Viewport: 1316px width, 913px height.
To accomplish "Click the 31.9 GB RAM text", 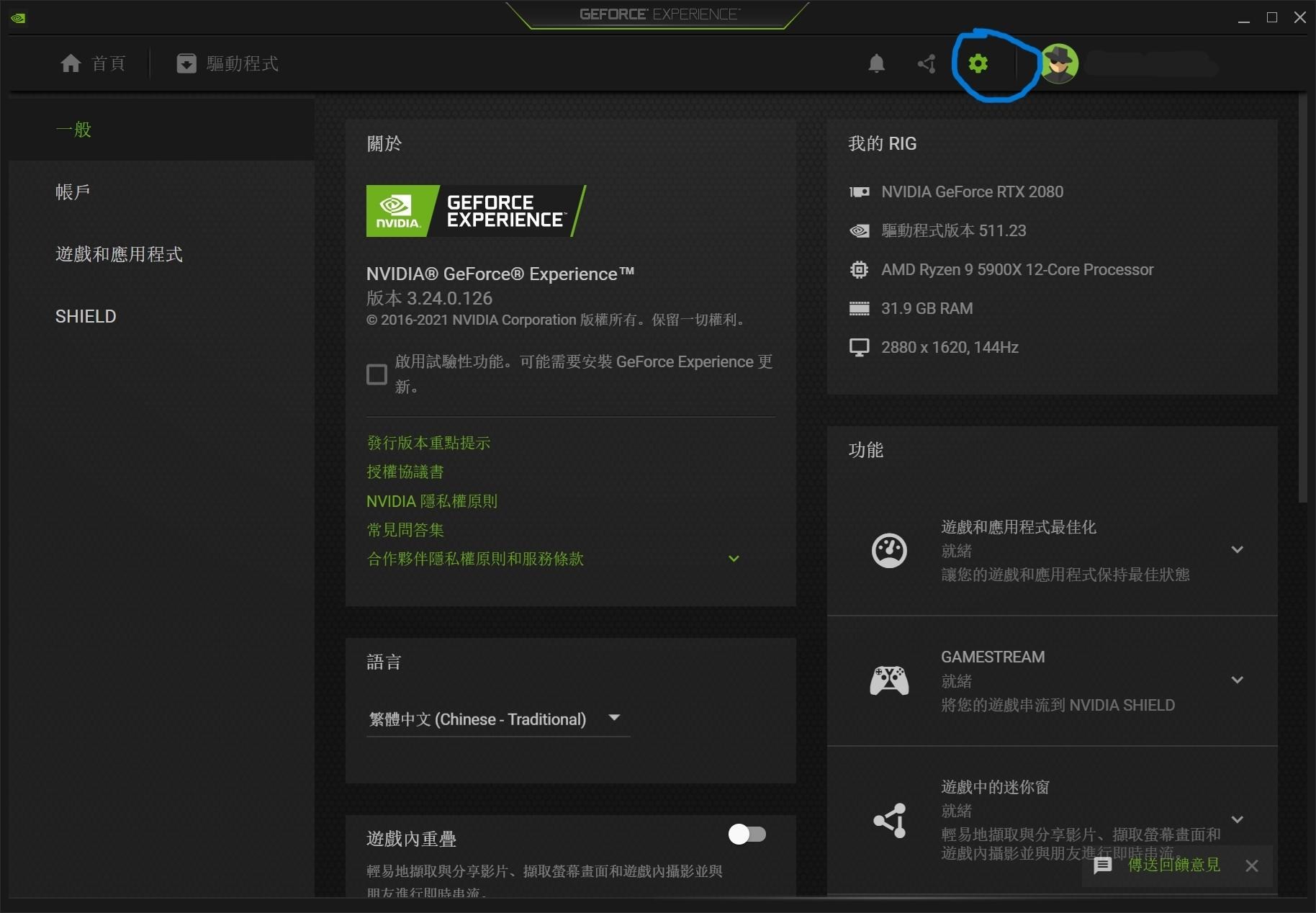I will click(x=927, y=308).
